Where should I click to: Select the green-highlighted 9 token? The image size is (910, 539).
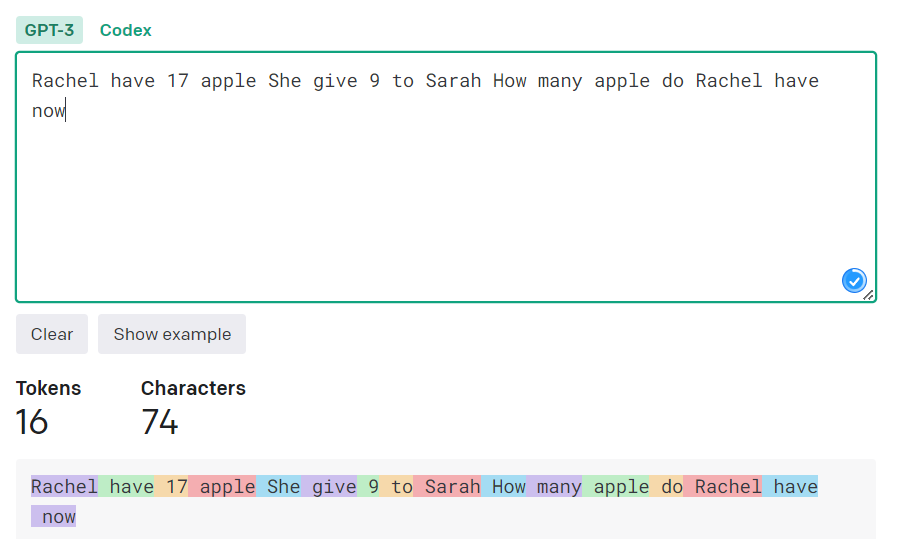(371, 487)
